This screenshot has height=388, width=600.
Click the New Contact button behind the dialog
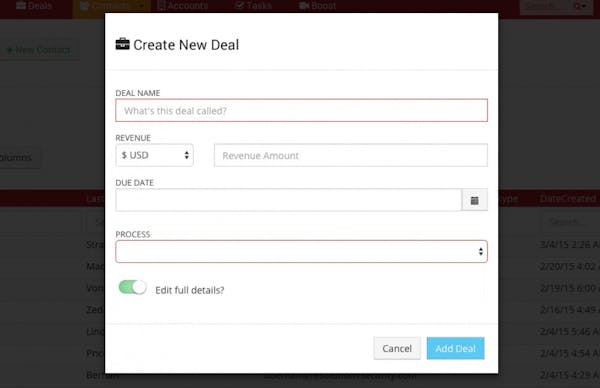pyautogui.click(x=39, y=50)
